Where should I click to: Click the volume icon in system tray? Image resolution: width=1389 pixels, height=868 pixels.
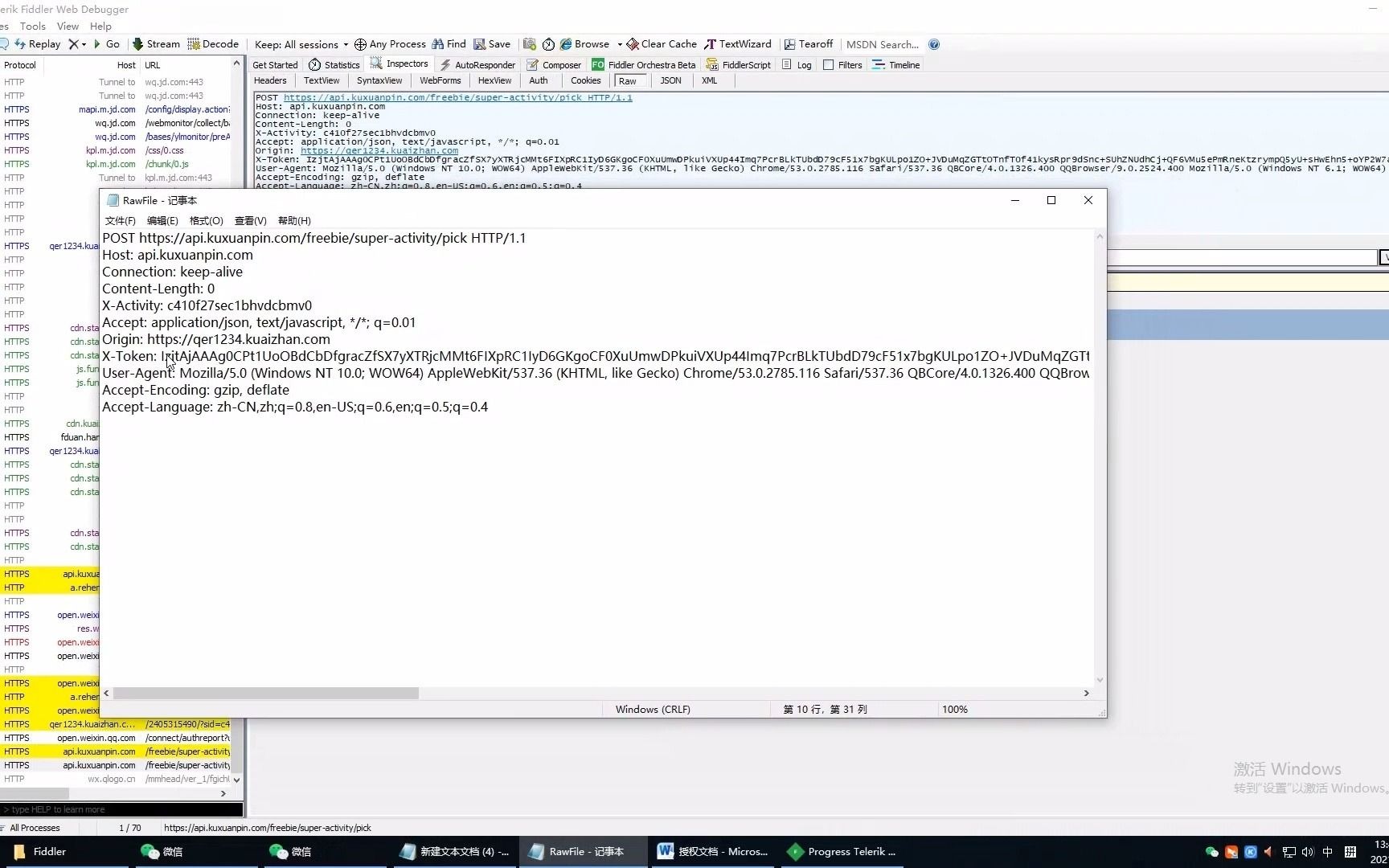point(1308,852)
